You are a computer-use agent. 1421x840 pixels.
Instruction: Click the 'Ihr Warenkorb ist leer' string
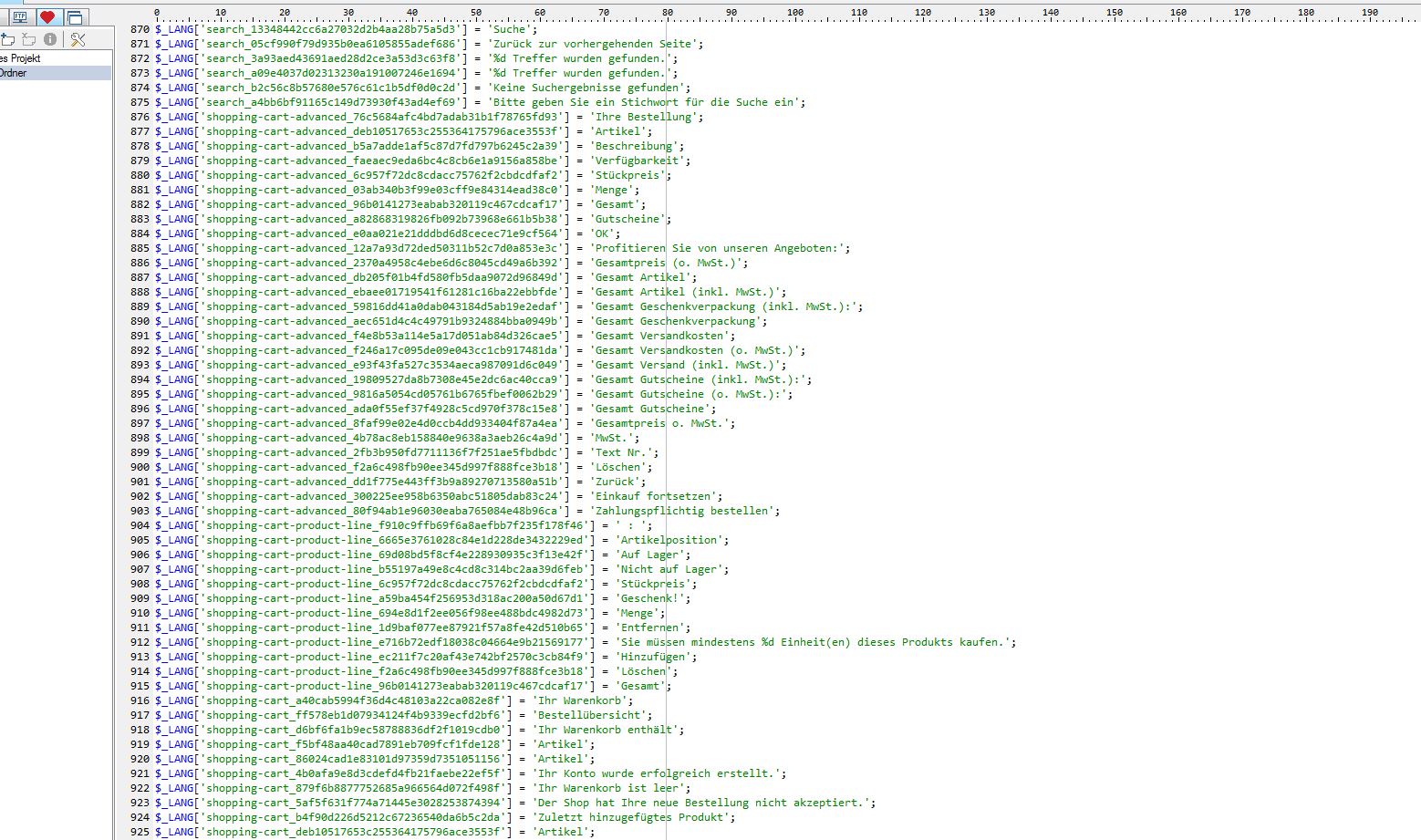(x=608, y=788)
